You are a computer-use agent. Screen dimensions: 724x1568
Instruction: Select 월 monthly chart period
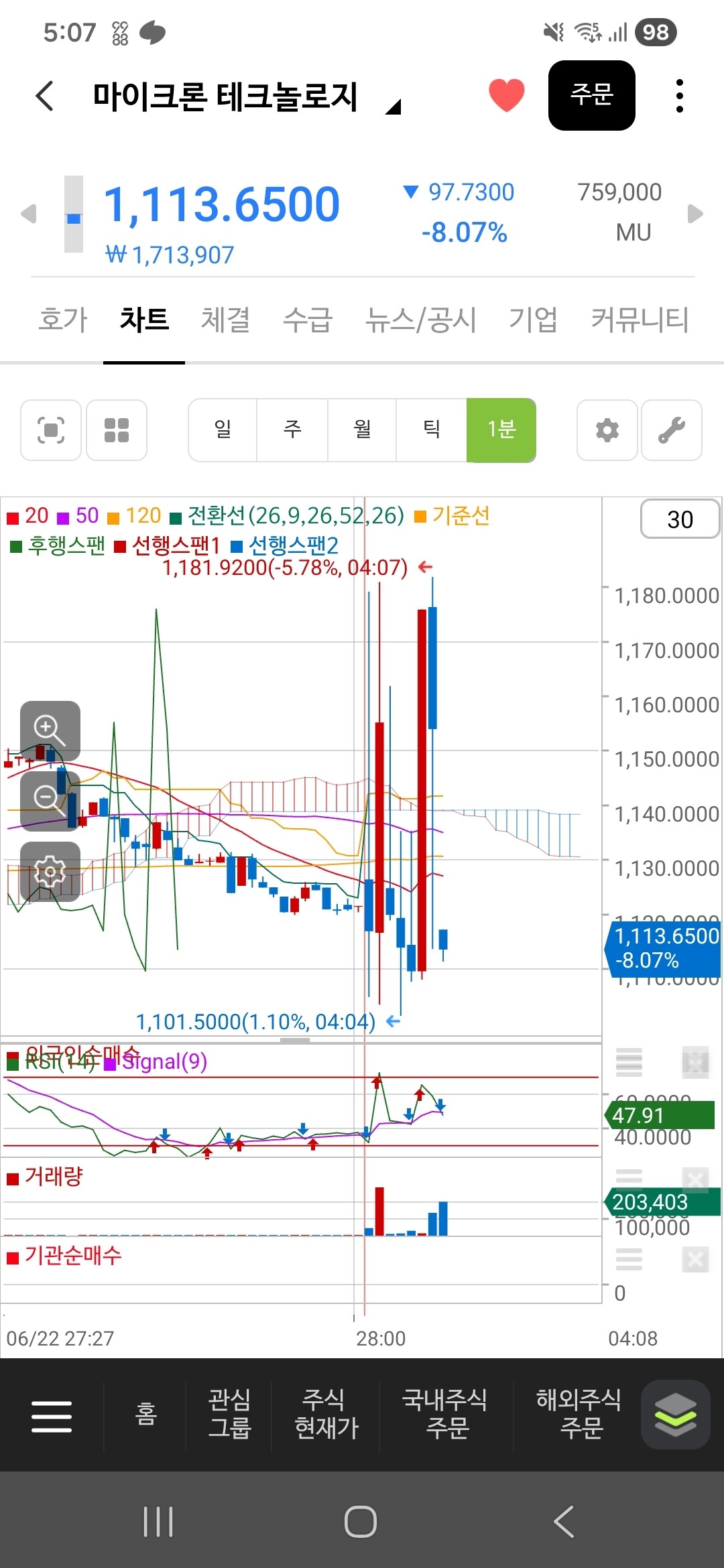(x=362, y=430)
